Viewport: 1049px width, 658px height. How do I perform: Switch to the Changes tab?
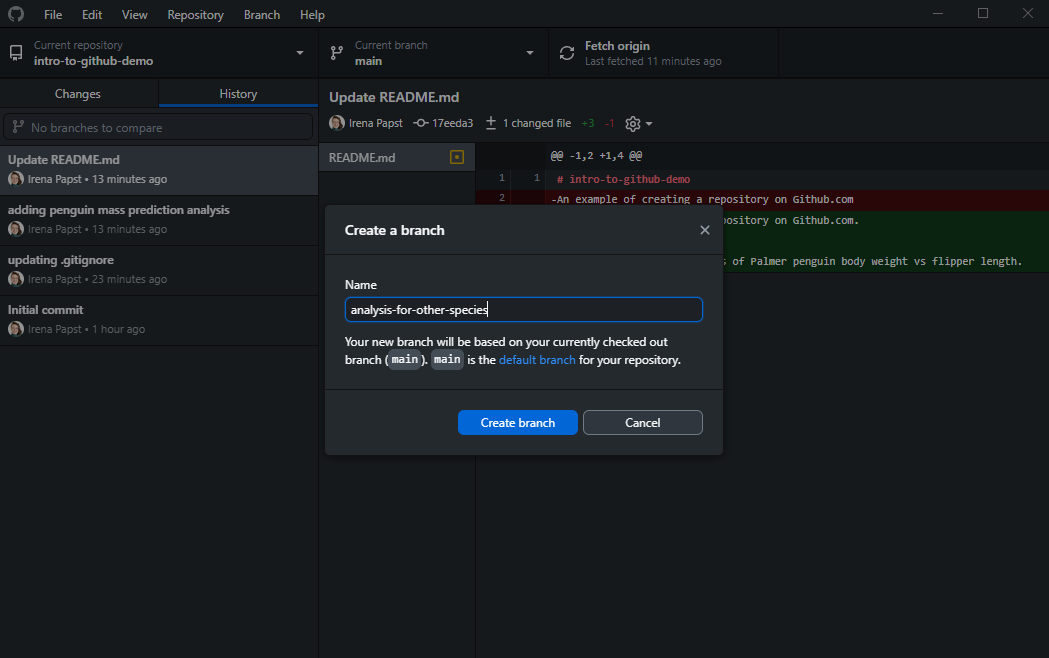78,94
